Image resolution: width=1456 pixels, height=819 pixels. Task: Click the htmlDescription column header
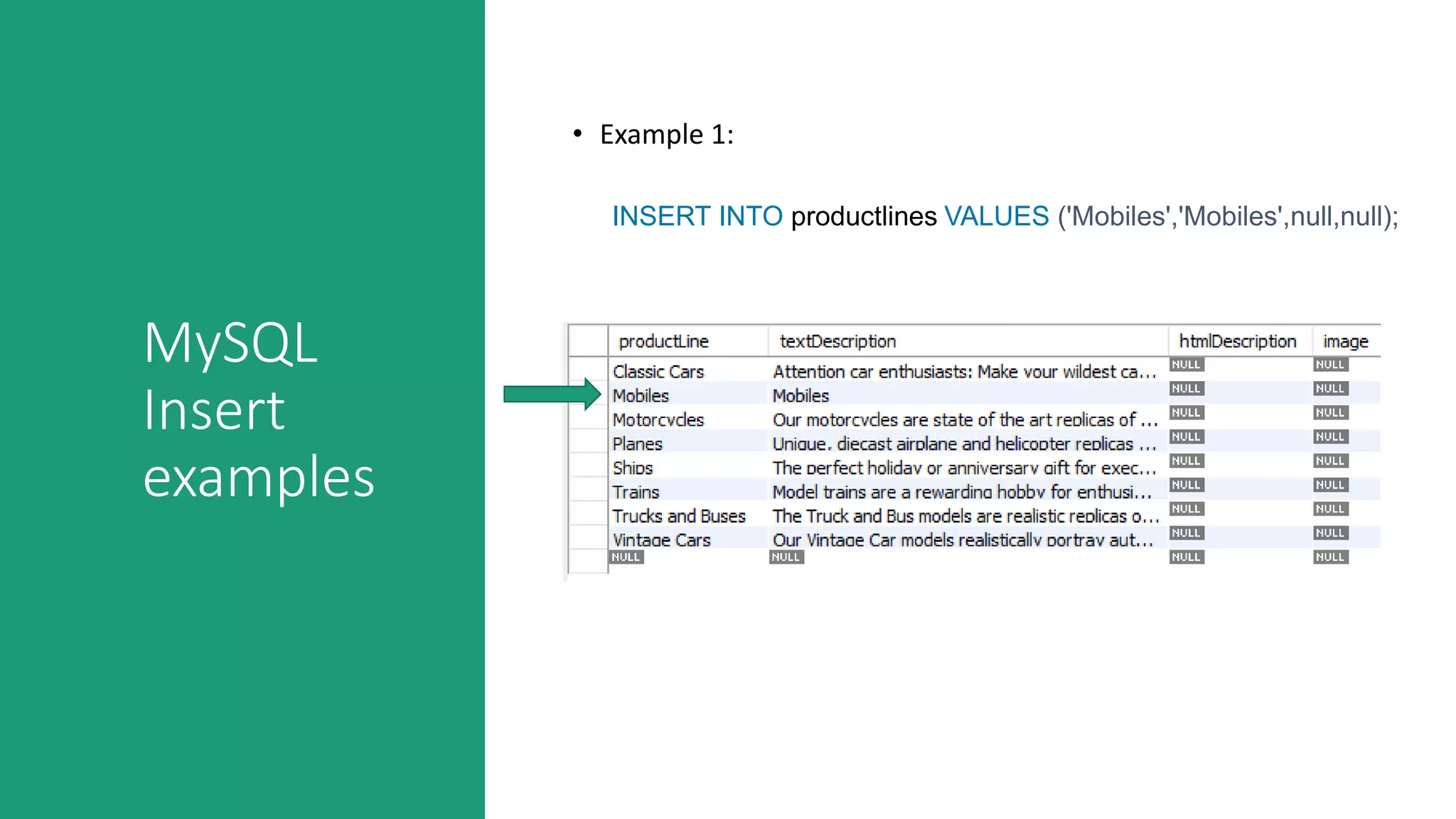[1237, 341]
